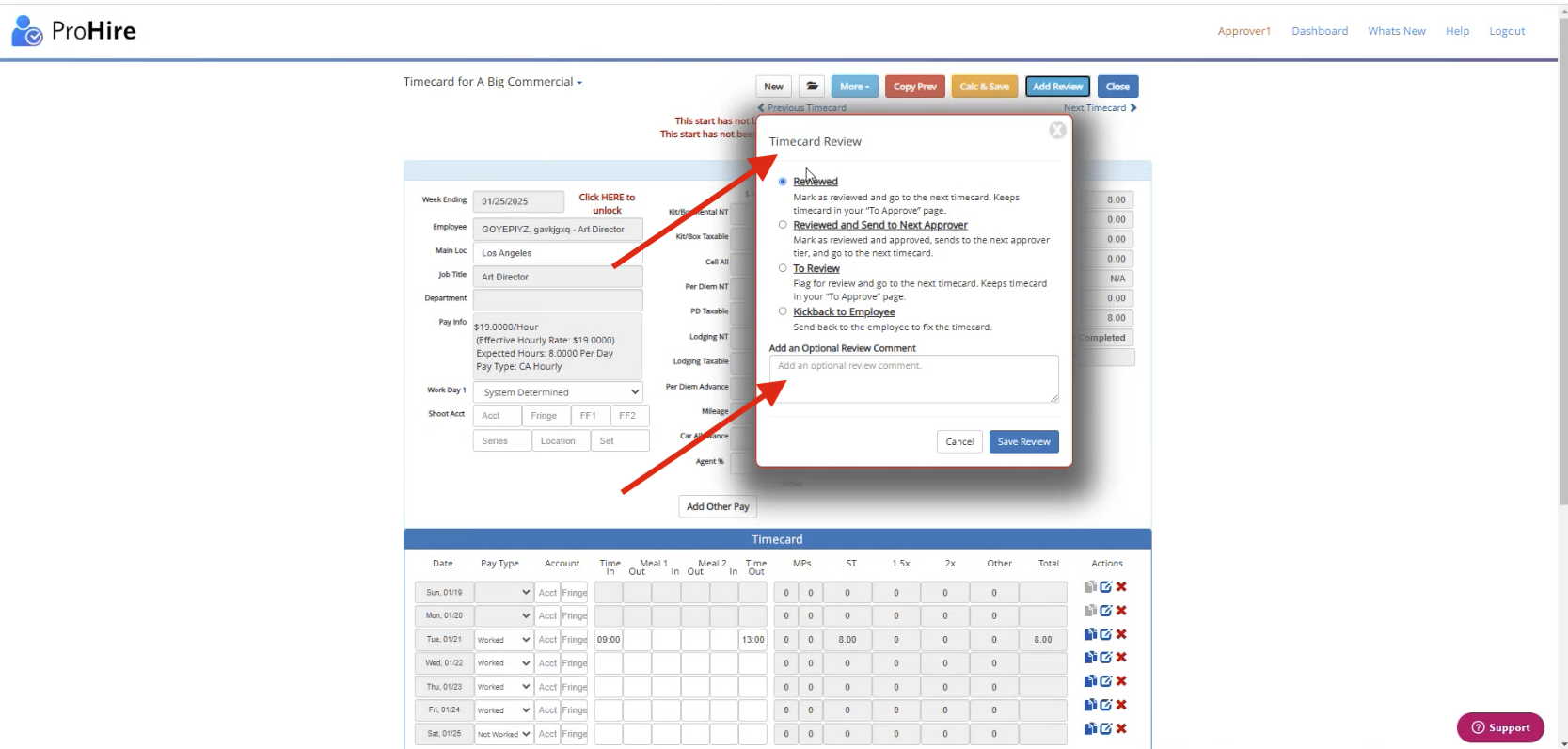Edit the Wed 01/22 timecard row
1568x749 pixels.
1106,658
